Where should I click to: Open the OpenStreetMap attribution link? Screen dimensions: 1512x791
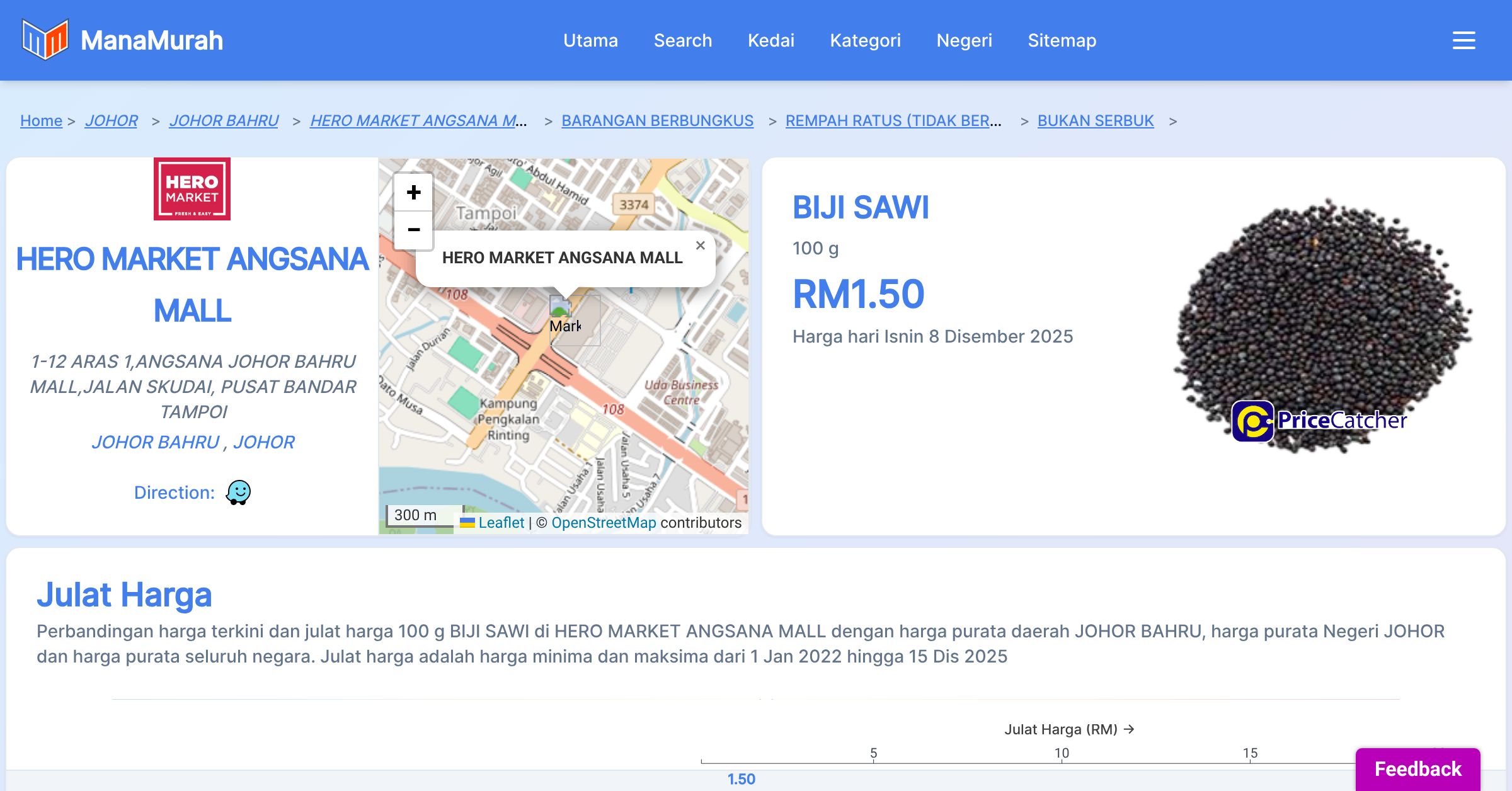point(604,523)
